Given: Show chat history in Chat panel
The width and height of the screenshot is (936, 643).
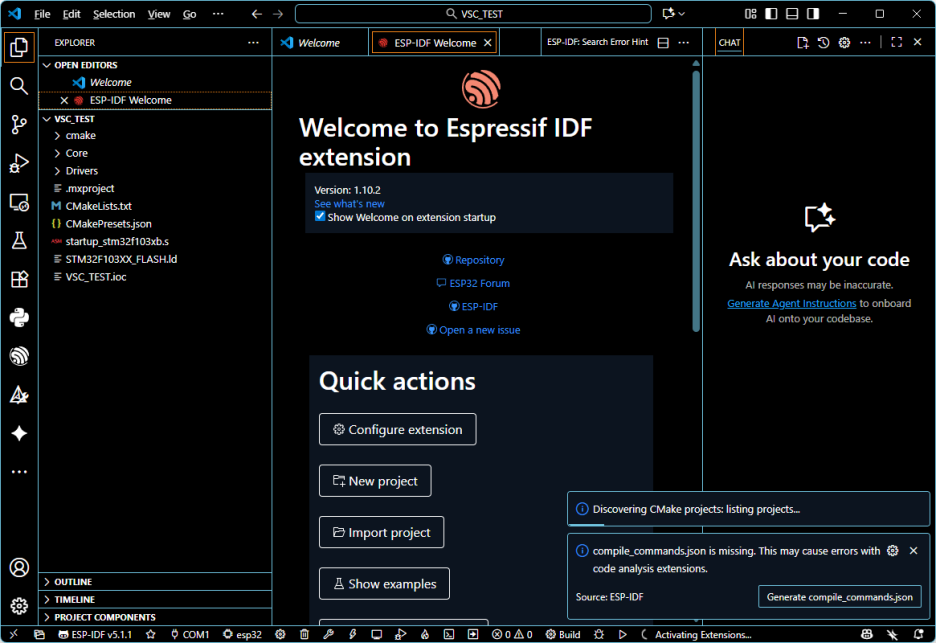Looking at the screenshot, I should [x=823, y=42].
